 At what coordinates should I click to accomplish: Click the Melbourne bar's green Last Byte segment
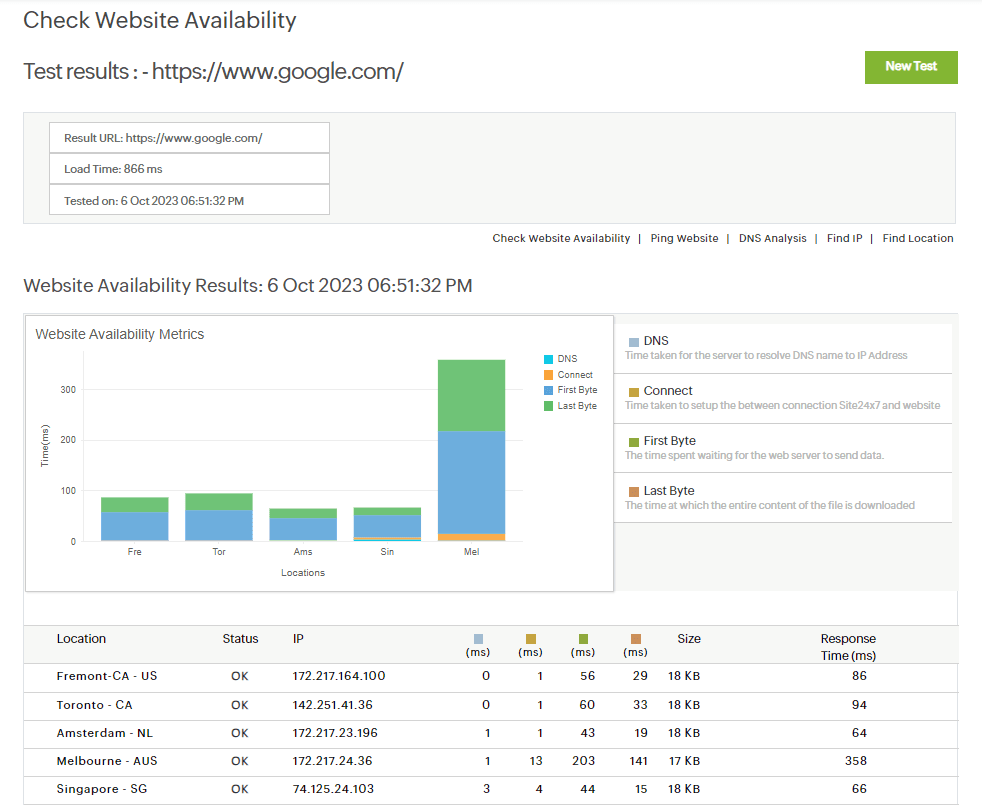pyautogui.click(x=471, y=395)
